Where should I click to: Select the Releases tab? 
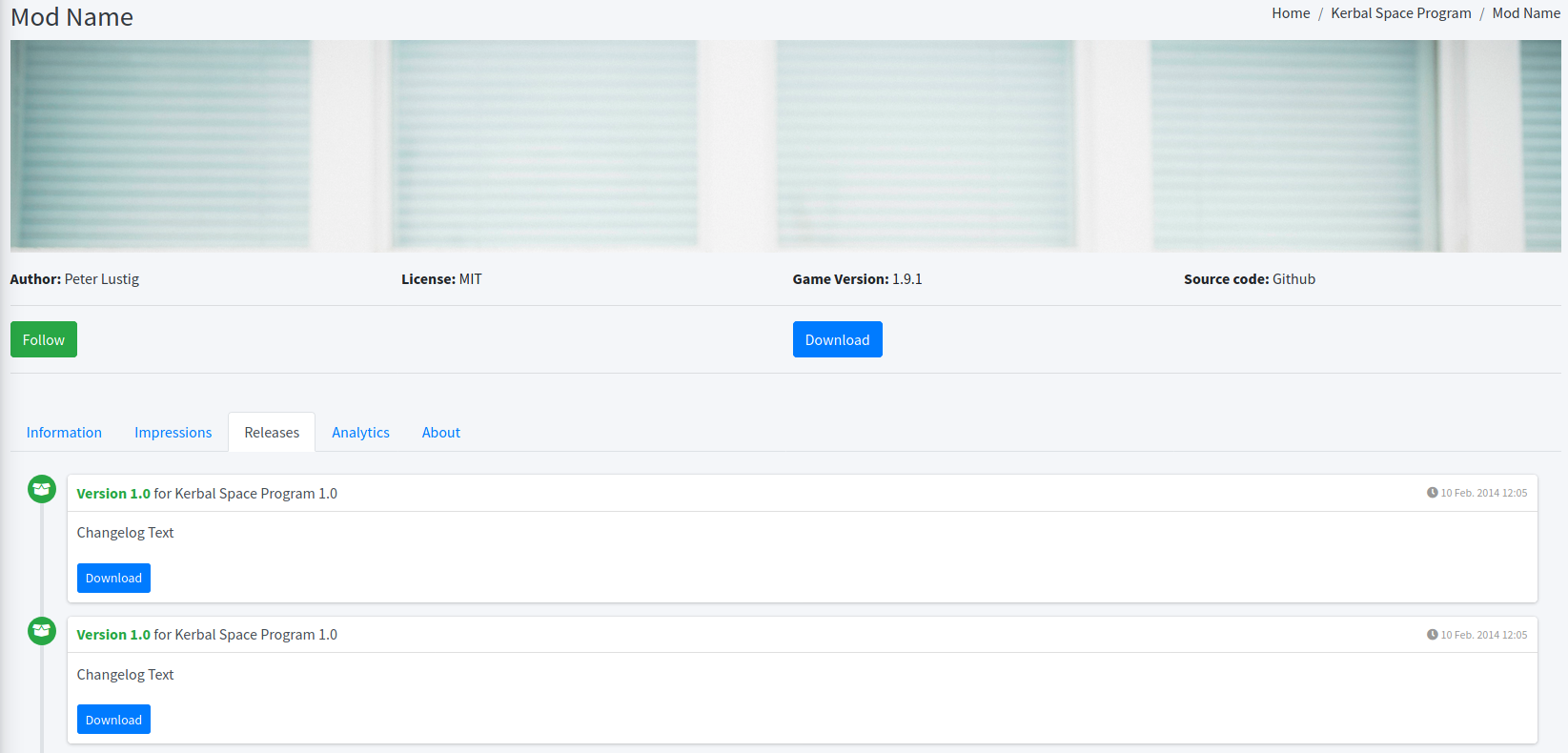(272, 433)
